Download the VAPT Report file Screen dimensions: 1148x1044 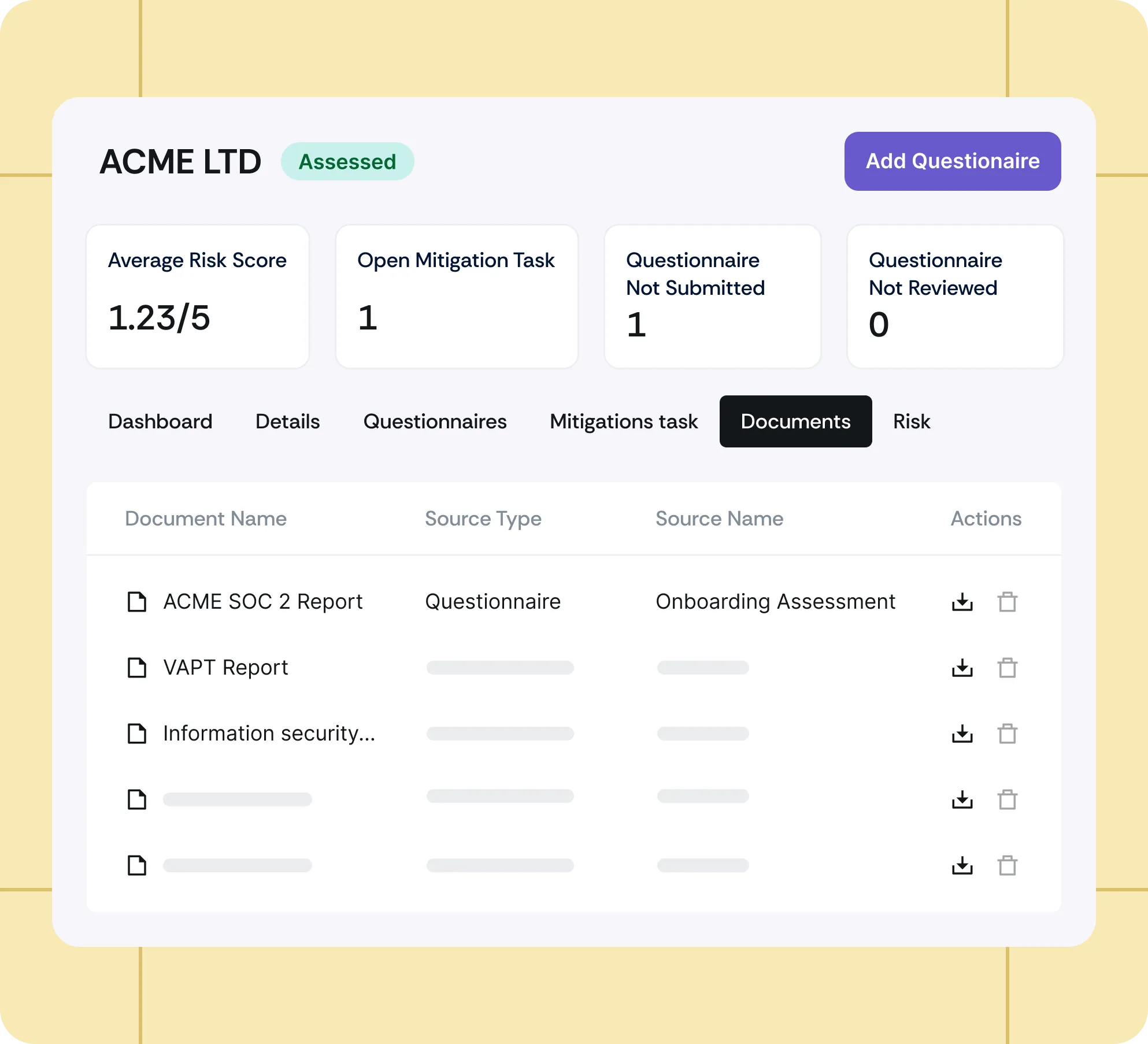click(x=962, y=668)
